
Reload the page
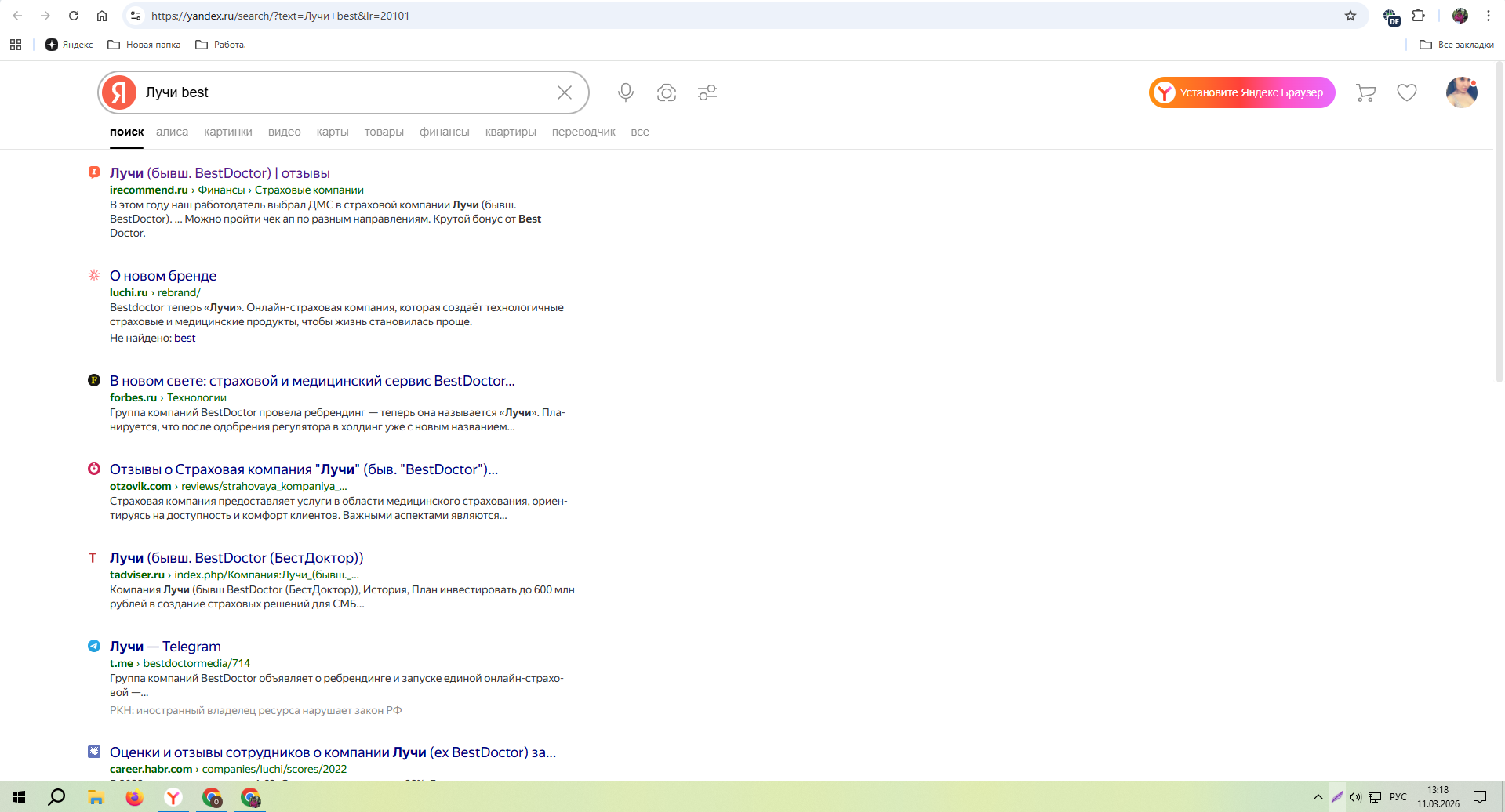(x=74, y=16)
